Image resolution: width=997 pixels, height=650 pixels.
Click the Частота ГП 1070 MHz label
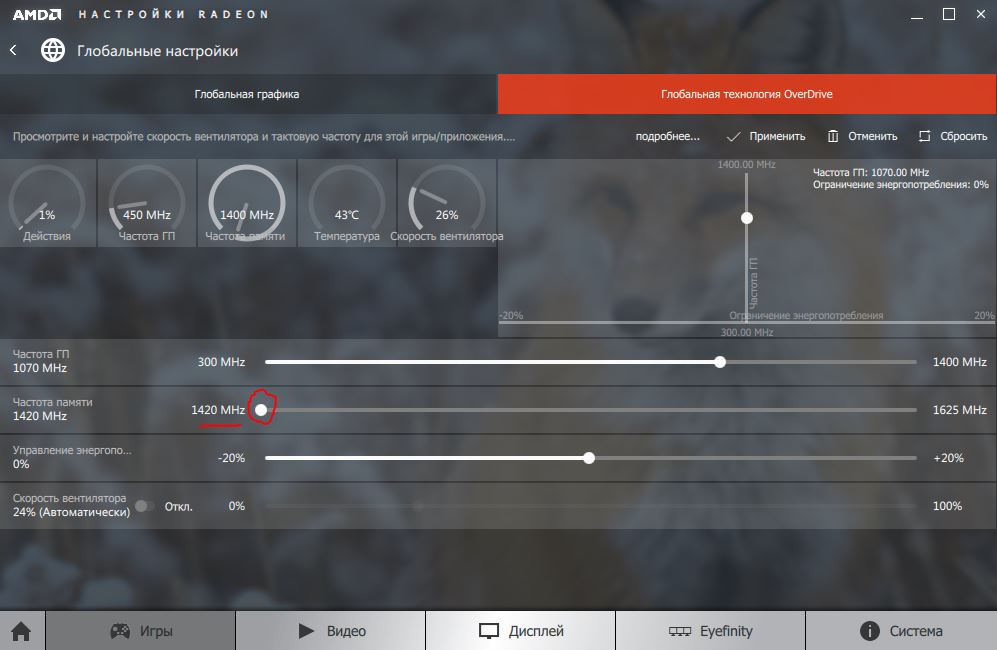40,361
